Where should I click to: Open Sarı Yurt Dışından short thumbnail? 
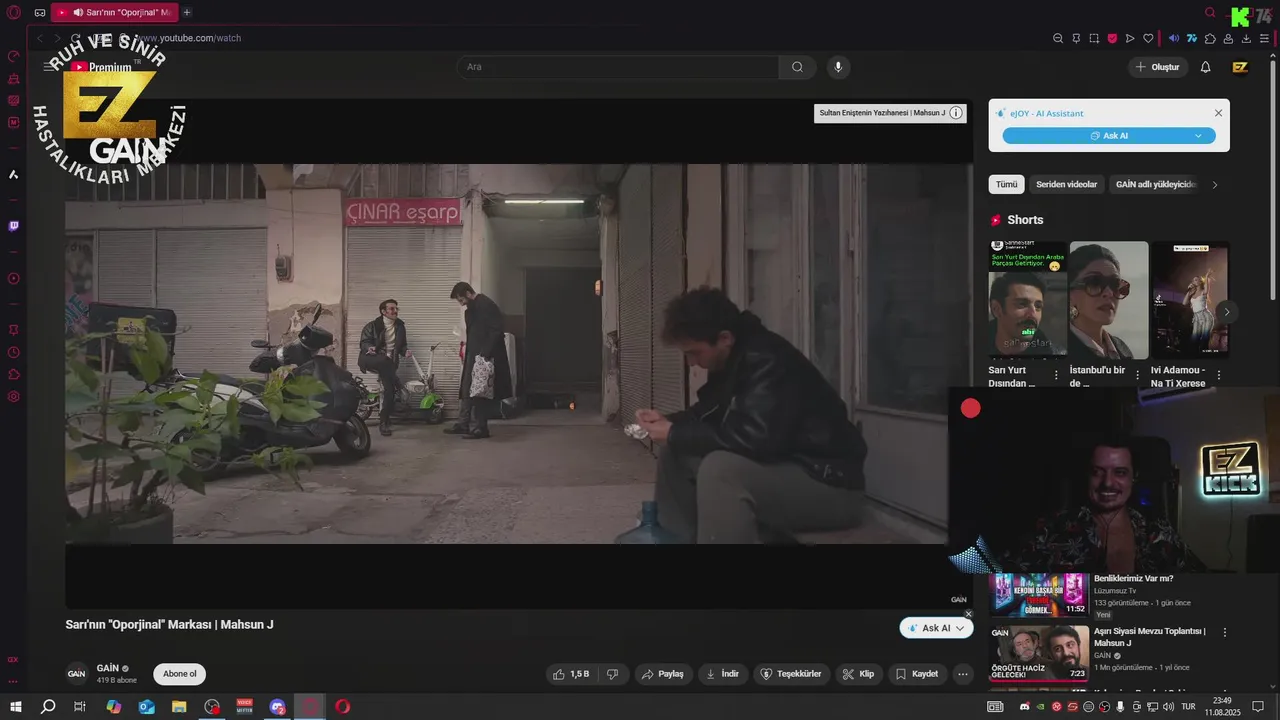1027,300
